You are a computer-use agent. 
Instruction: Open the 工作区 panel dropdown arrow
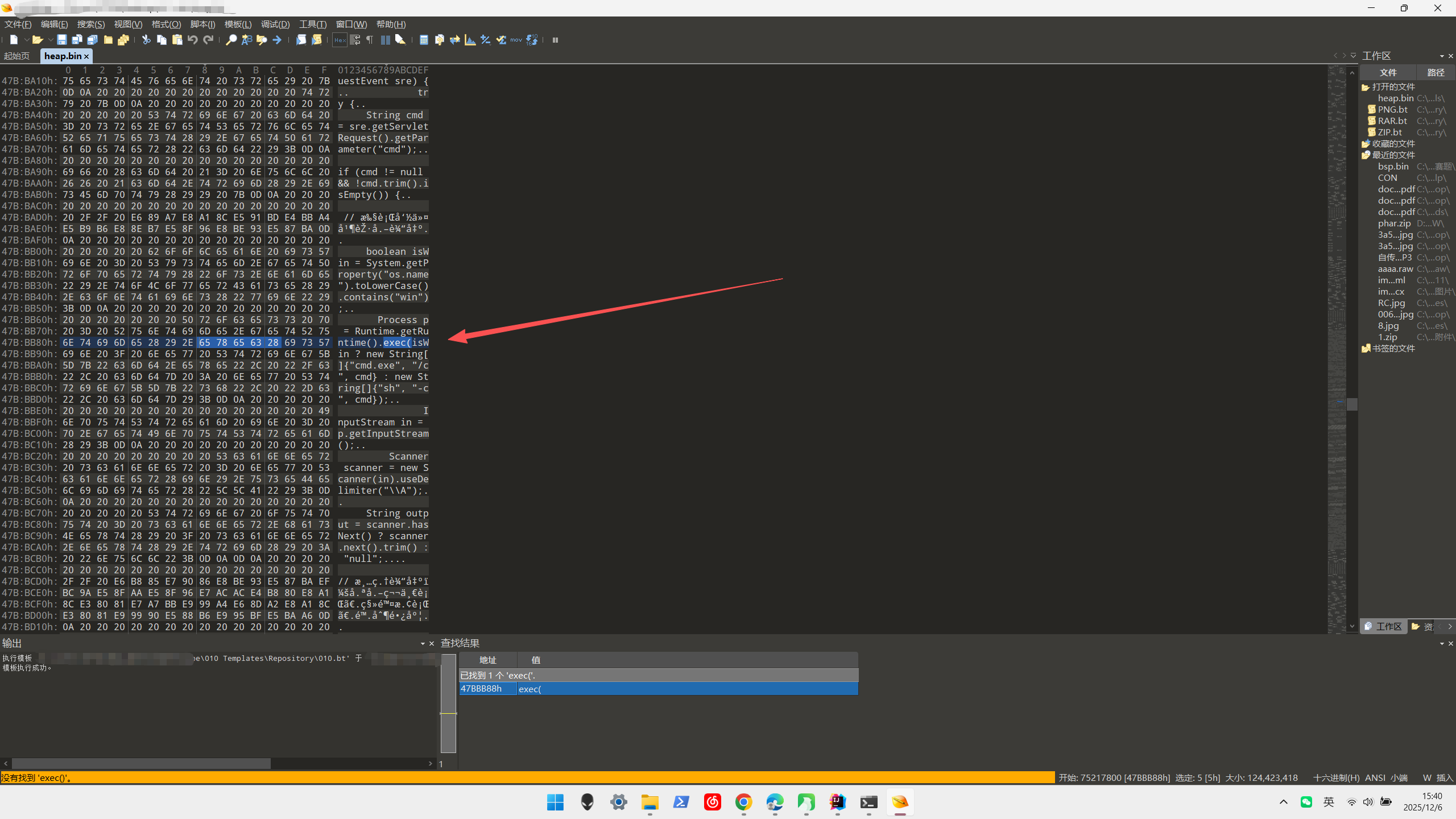[x=1442, y=56]
